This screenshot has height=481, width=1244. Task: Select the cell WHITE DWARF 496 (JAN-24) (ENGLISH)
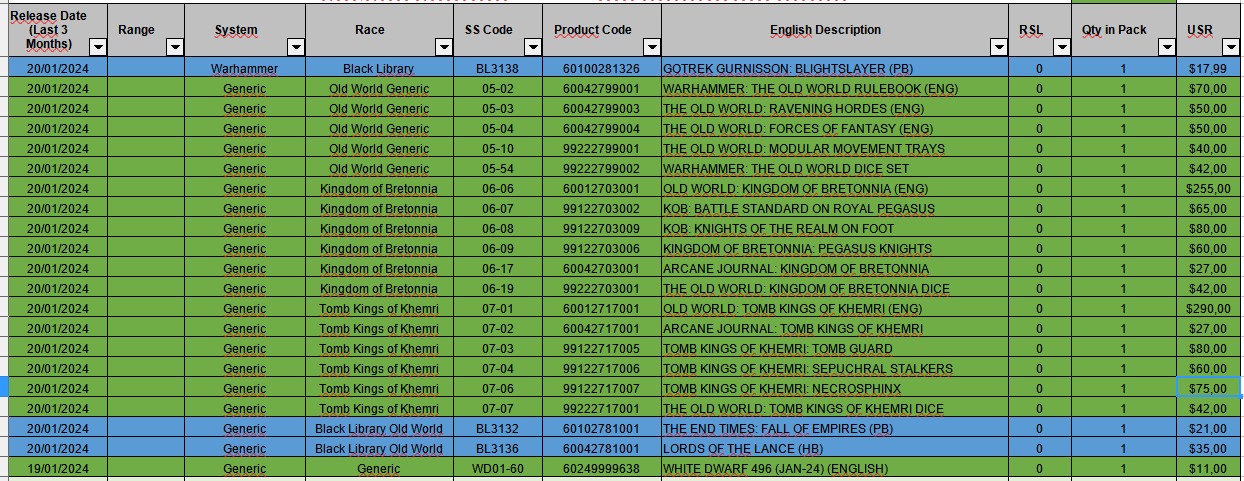[835, 468]
